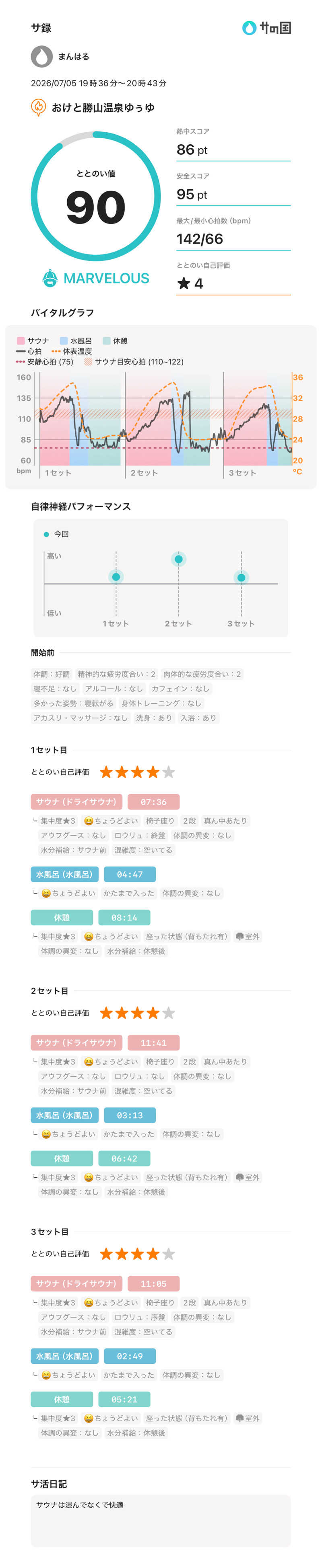The height and width of the screenshot is (1568, 322).
Task: Click the MARVELOUS mascot icon
Action: 50,278
